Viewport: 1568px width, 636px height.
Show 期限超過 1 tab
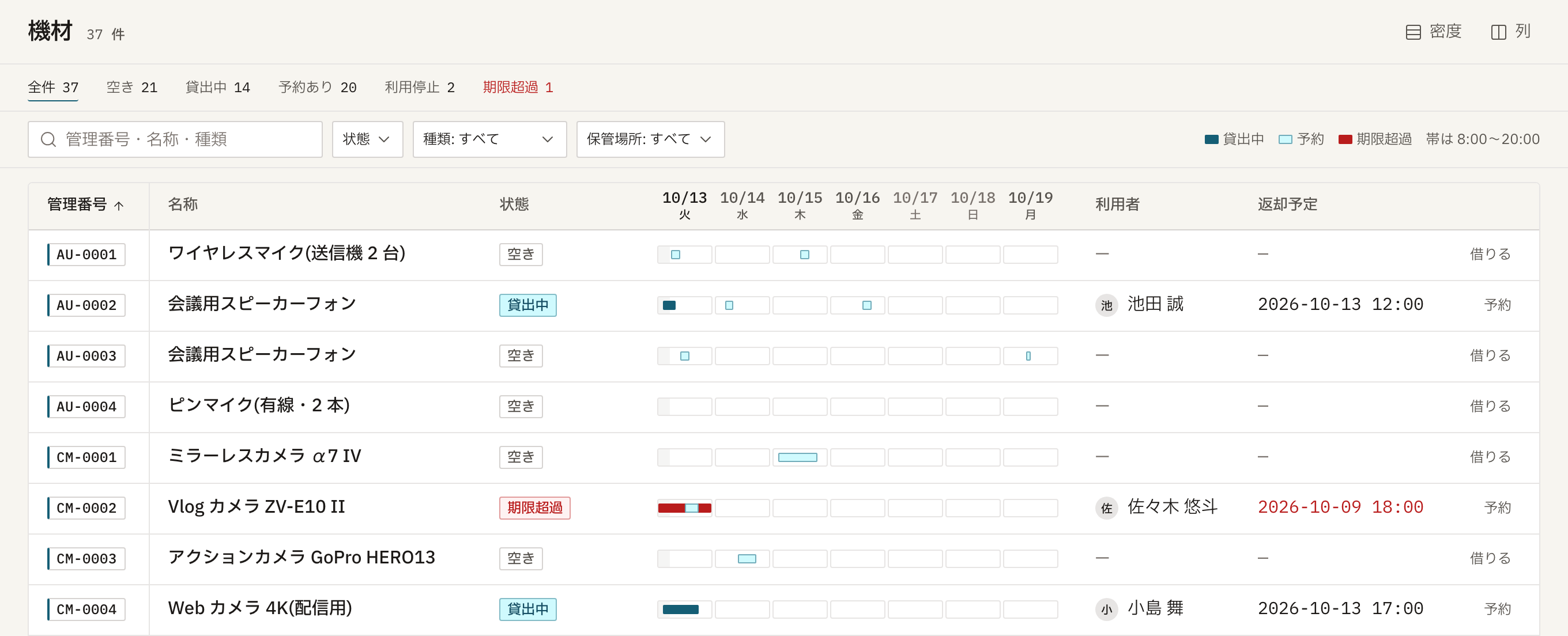coord(518,88)
